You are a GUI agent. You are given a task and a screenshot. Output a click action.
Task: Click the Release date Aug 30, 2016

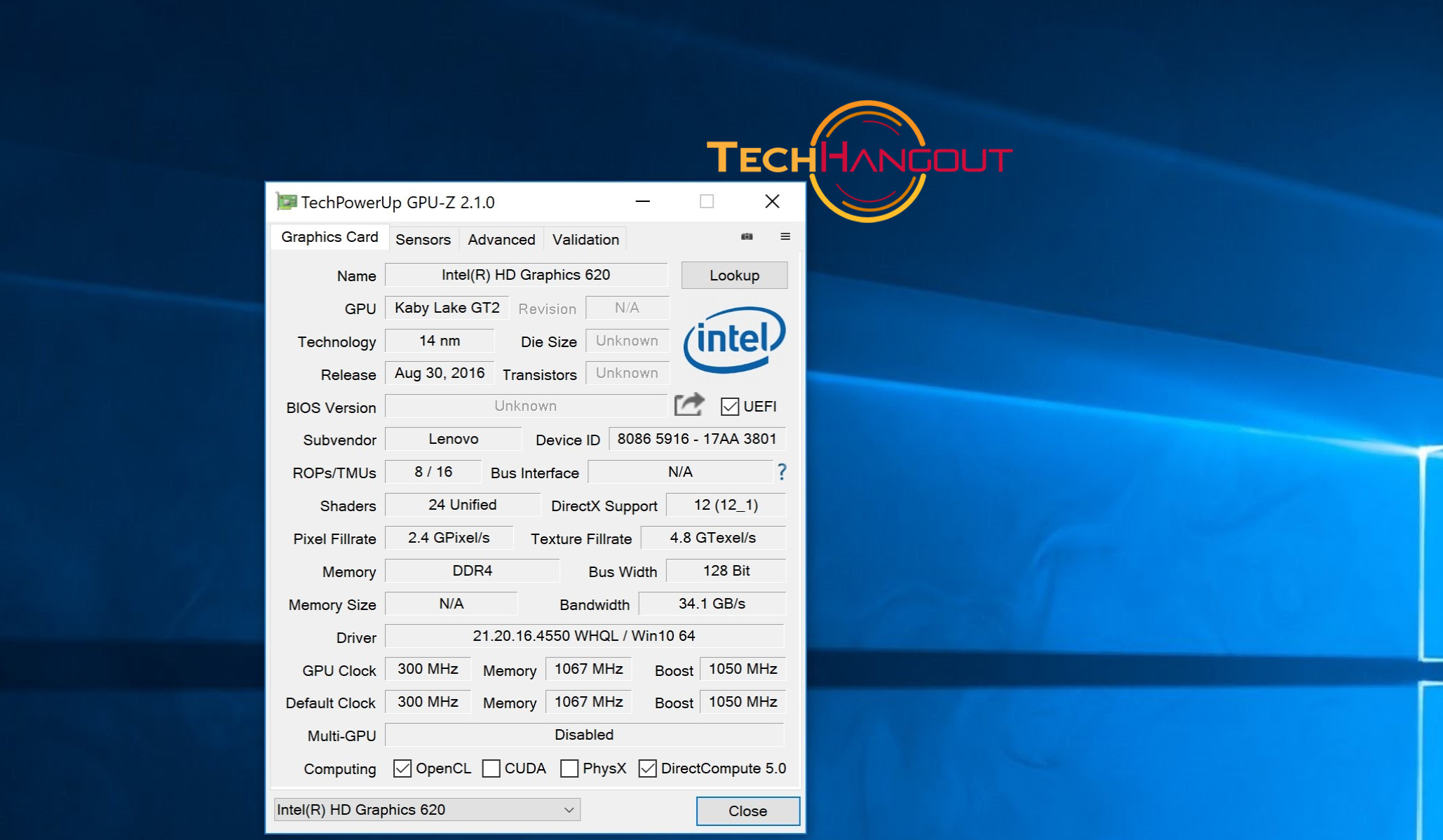coord(440,373)
